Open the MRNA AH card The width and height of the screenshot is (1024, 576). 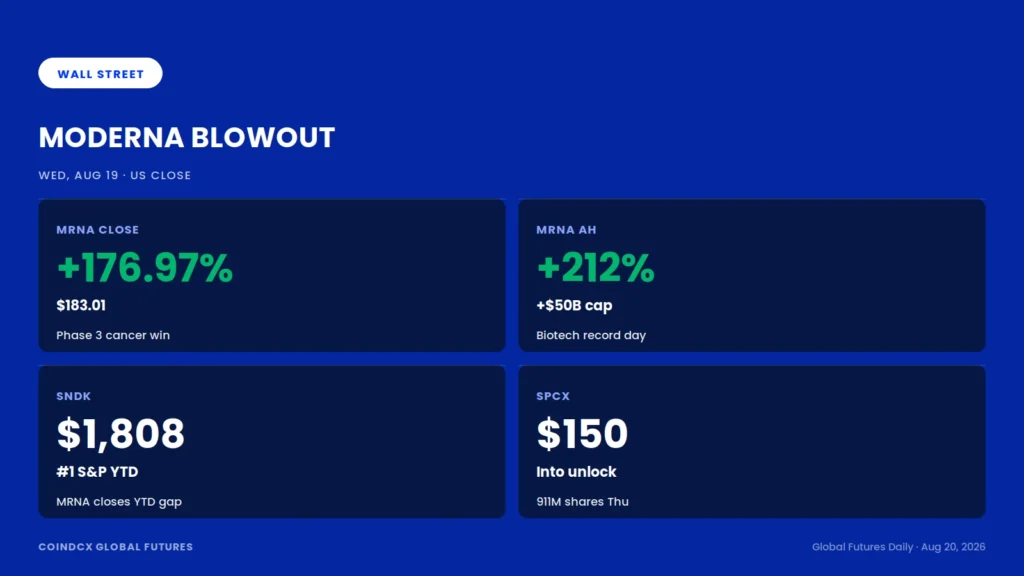tap(752, 276)
